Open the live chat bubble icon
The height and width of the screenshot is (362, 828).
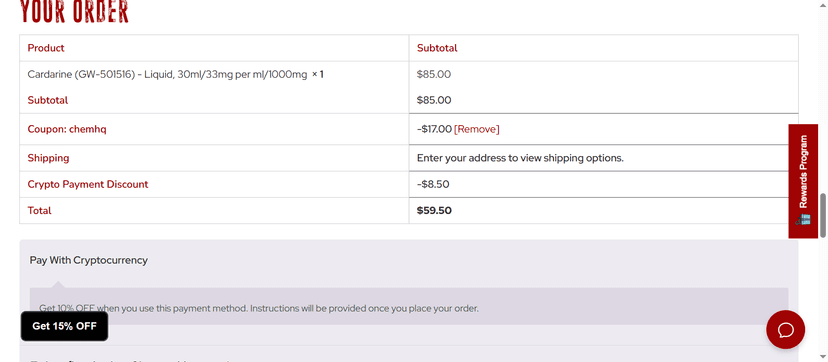click(x=785, y=329)
